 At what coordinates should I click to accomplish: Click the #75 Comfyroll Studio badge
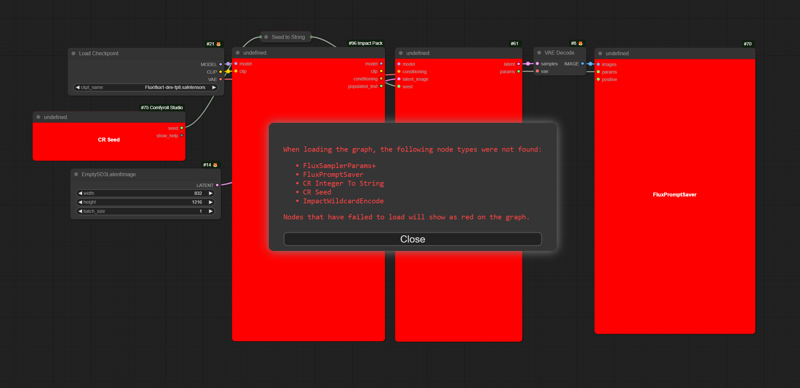(x=162, y=108)
